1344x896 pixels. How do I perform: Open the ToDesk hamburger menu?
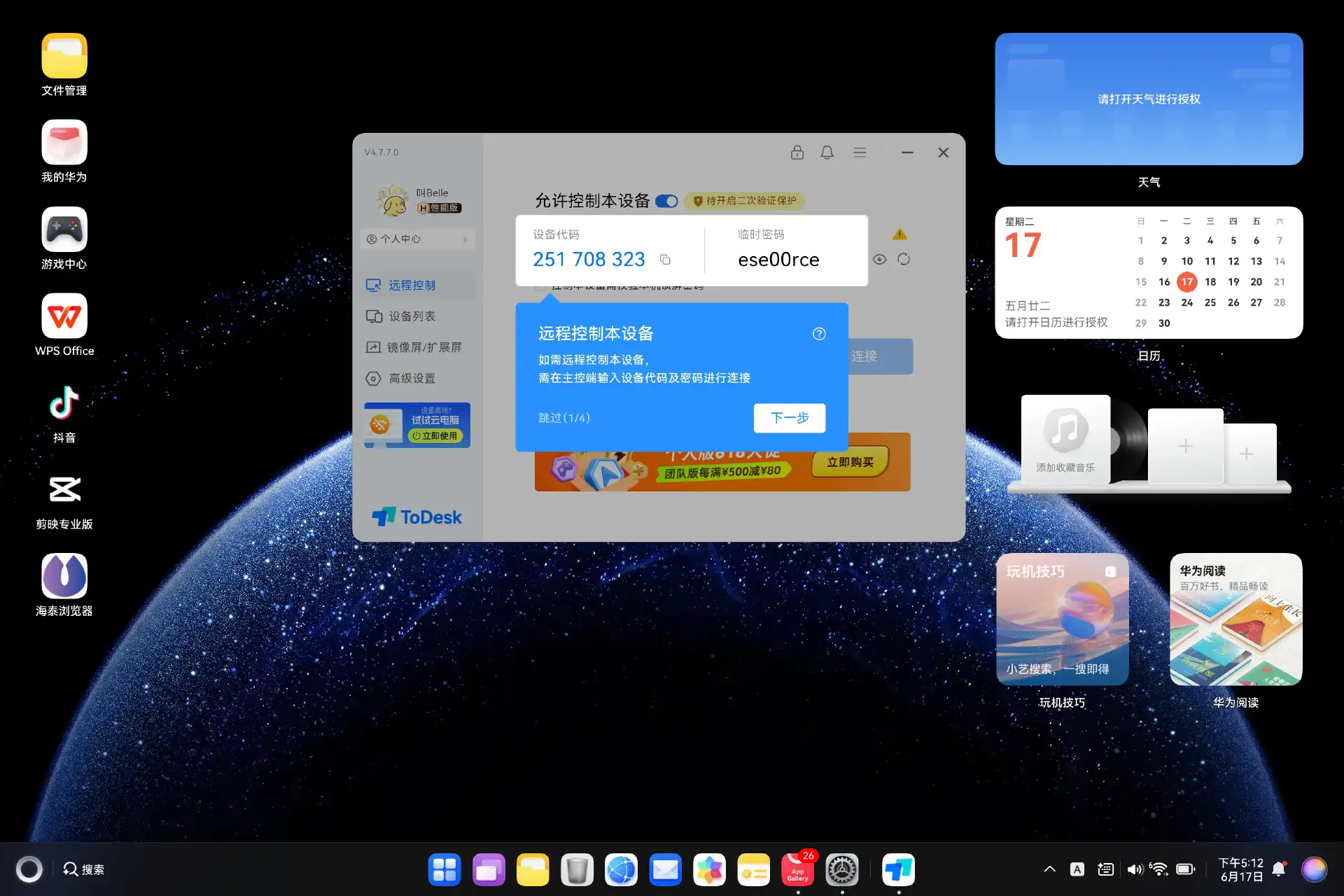(x=860, y=153)
